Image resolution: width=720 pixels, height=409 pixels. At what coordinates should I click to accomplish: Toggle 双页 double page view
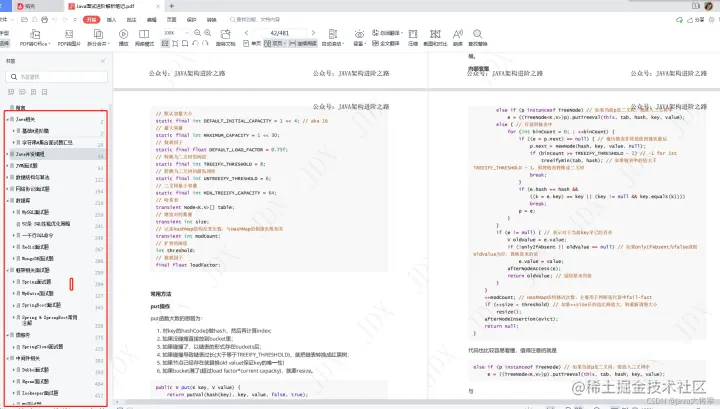coord(275,43)
